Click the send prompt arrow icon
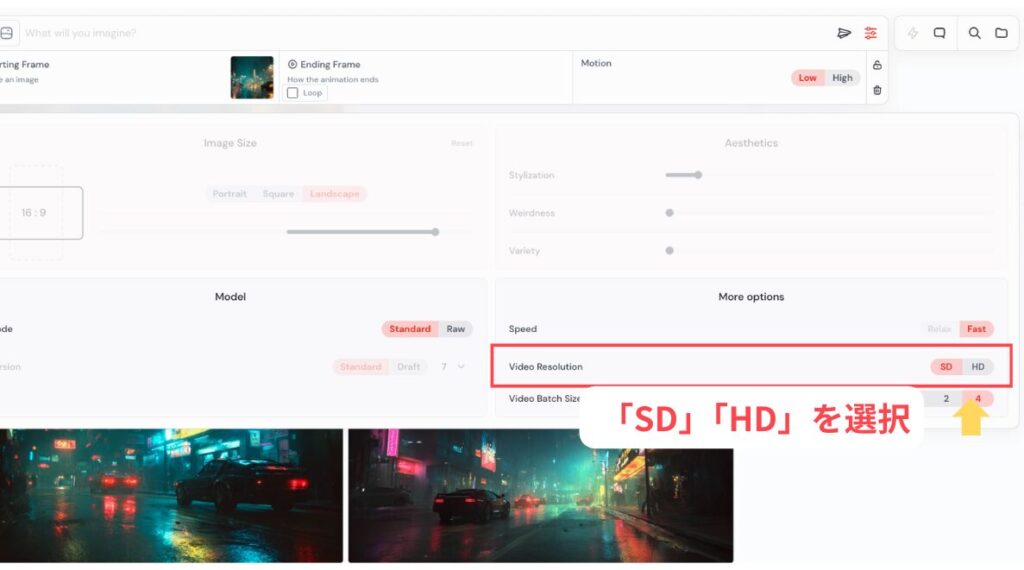The image size is (1024, 570). point(844,33)
